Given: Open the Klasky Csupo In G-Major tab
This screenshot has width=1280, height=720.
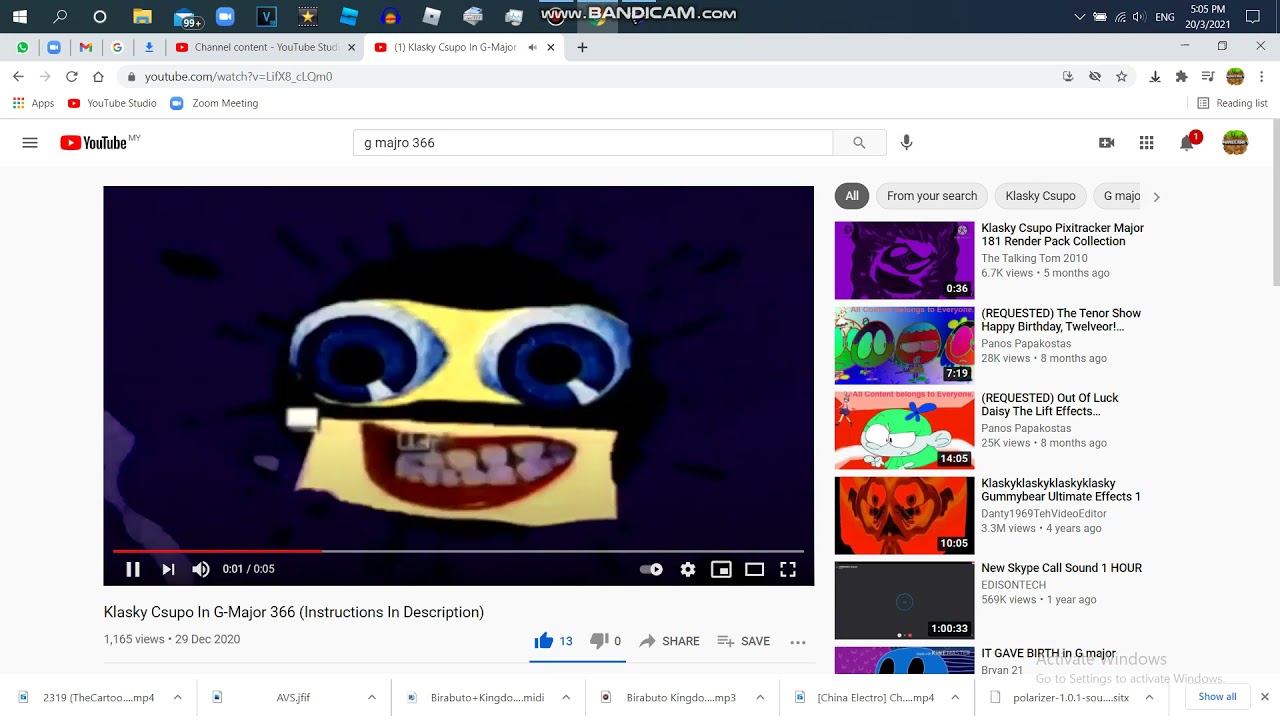Looking at the screenshot, I should [455, 47].
